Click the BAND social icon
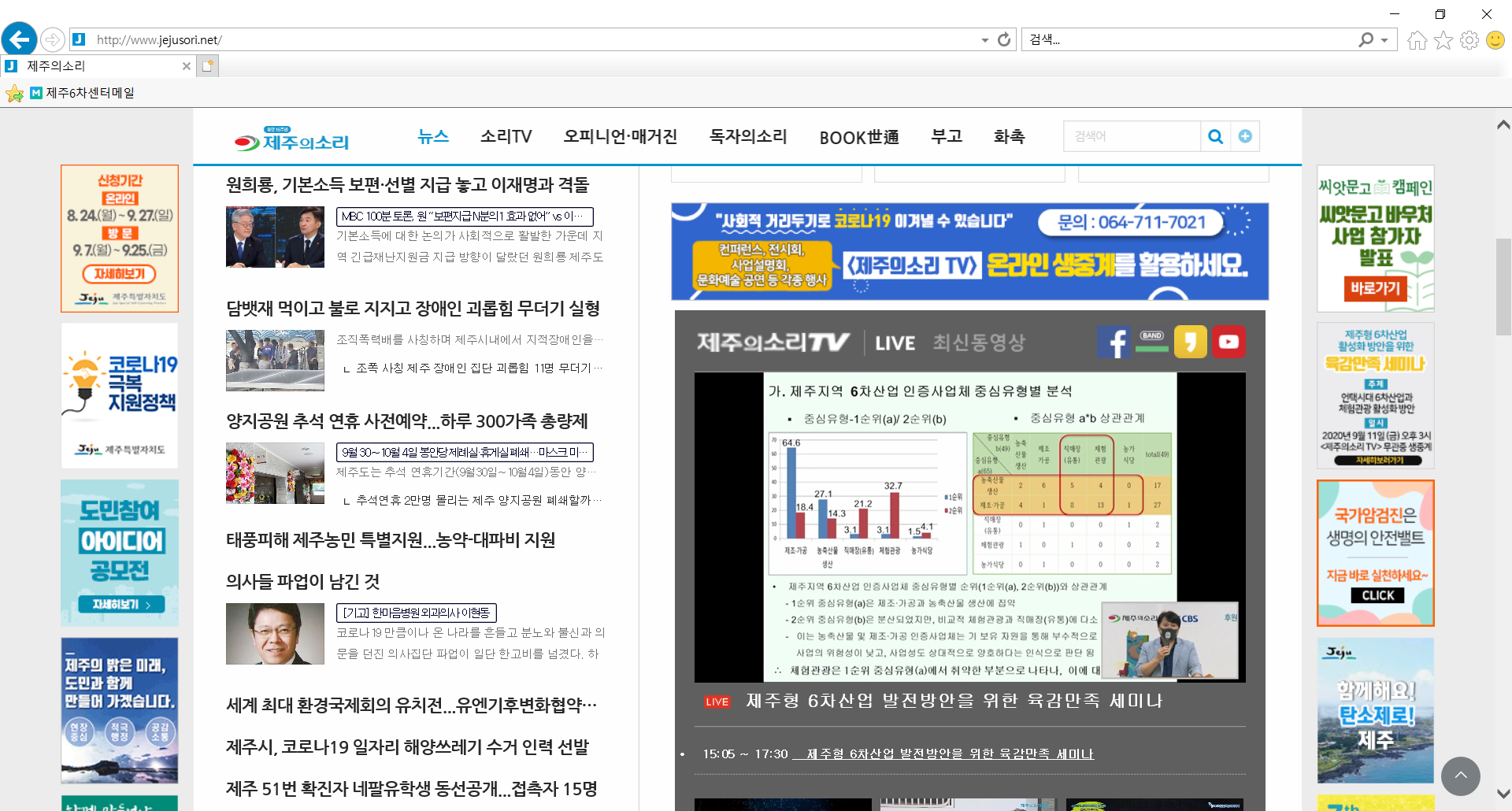This screenshot has height=811, width=1512. [1151, 342]
